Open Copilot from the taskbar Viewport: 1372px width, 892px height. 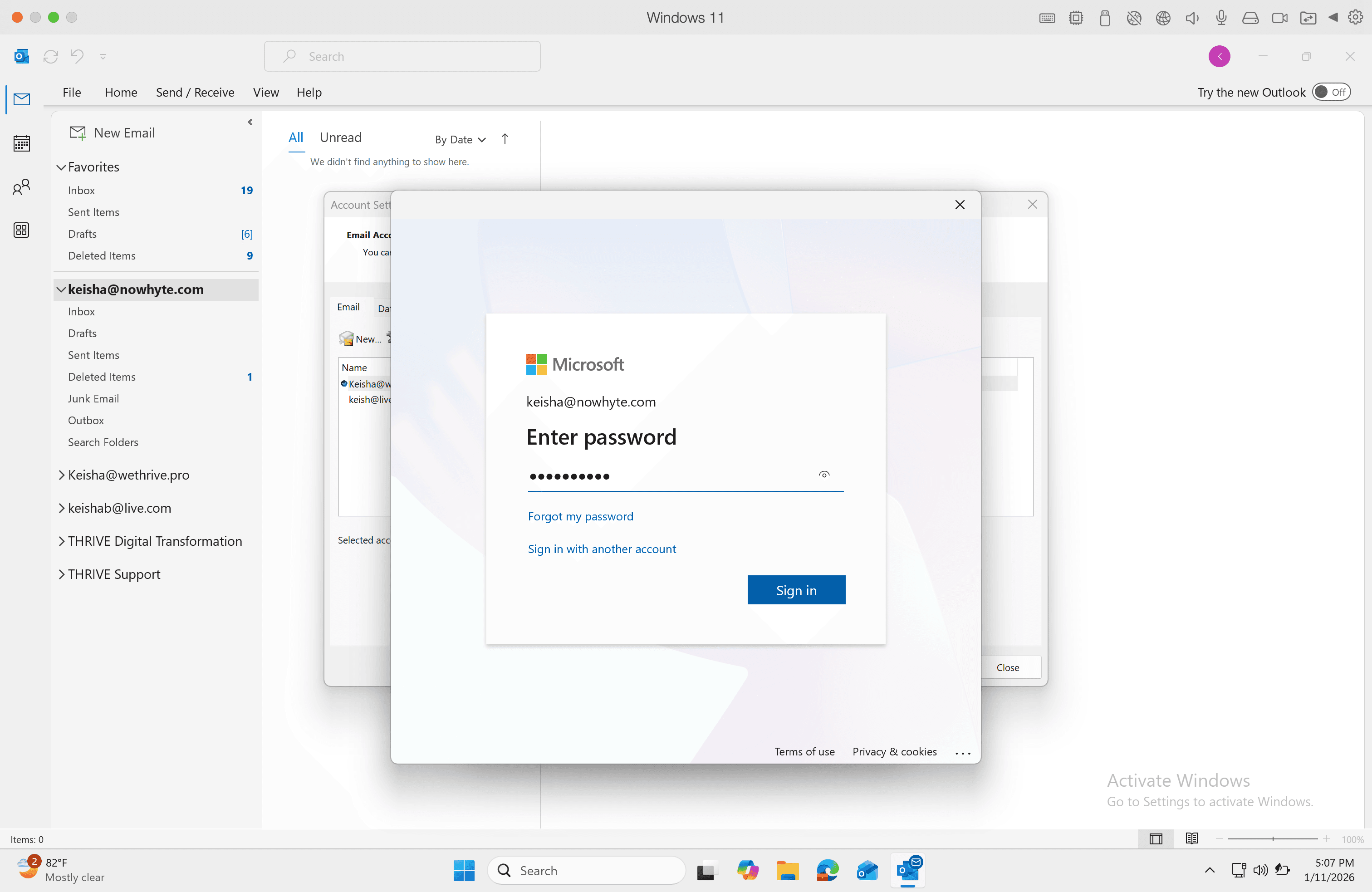click(747, 870)
